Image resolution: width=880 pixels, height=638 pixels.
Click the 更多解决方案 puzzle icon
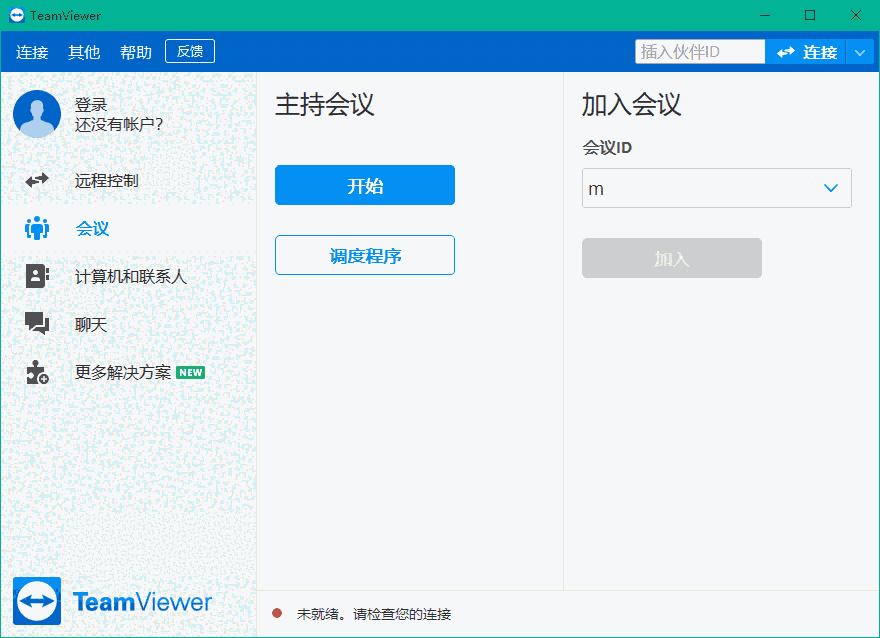click(x=37, y=371)
